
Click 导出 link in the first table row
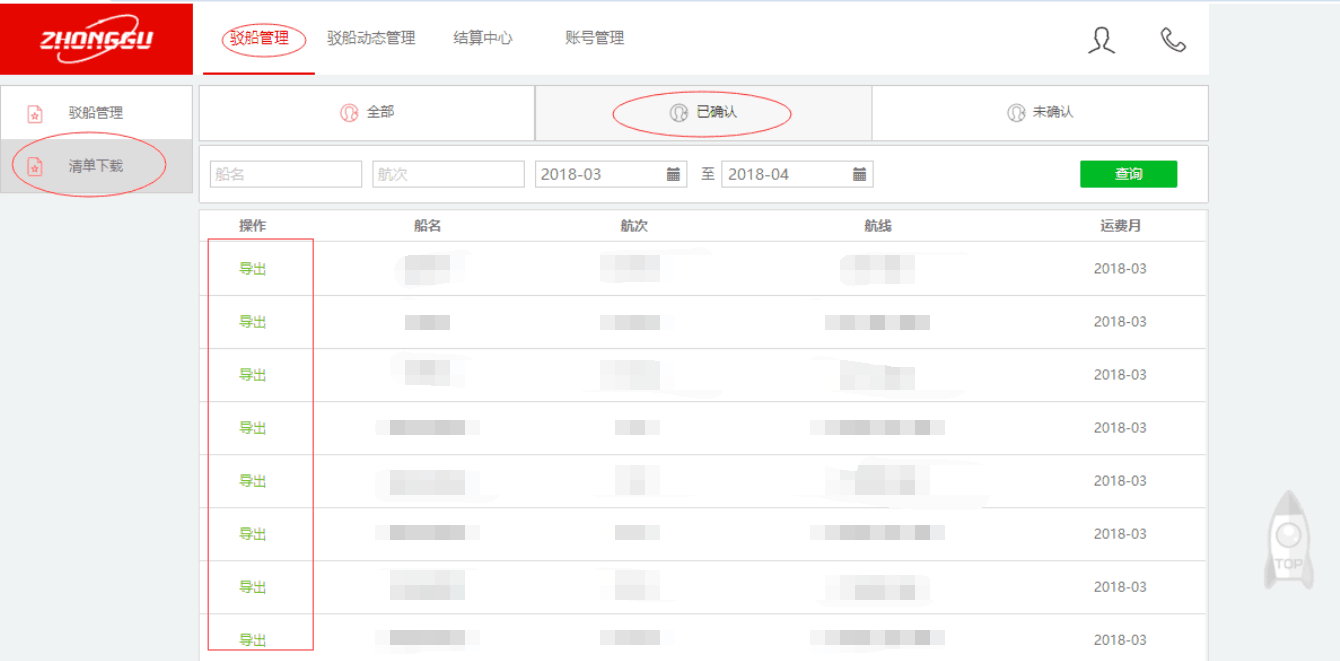point(253,269)
